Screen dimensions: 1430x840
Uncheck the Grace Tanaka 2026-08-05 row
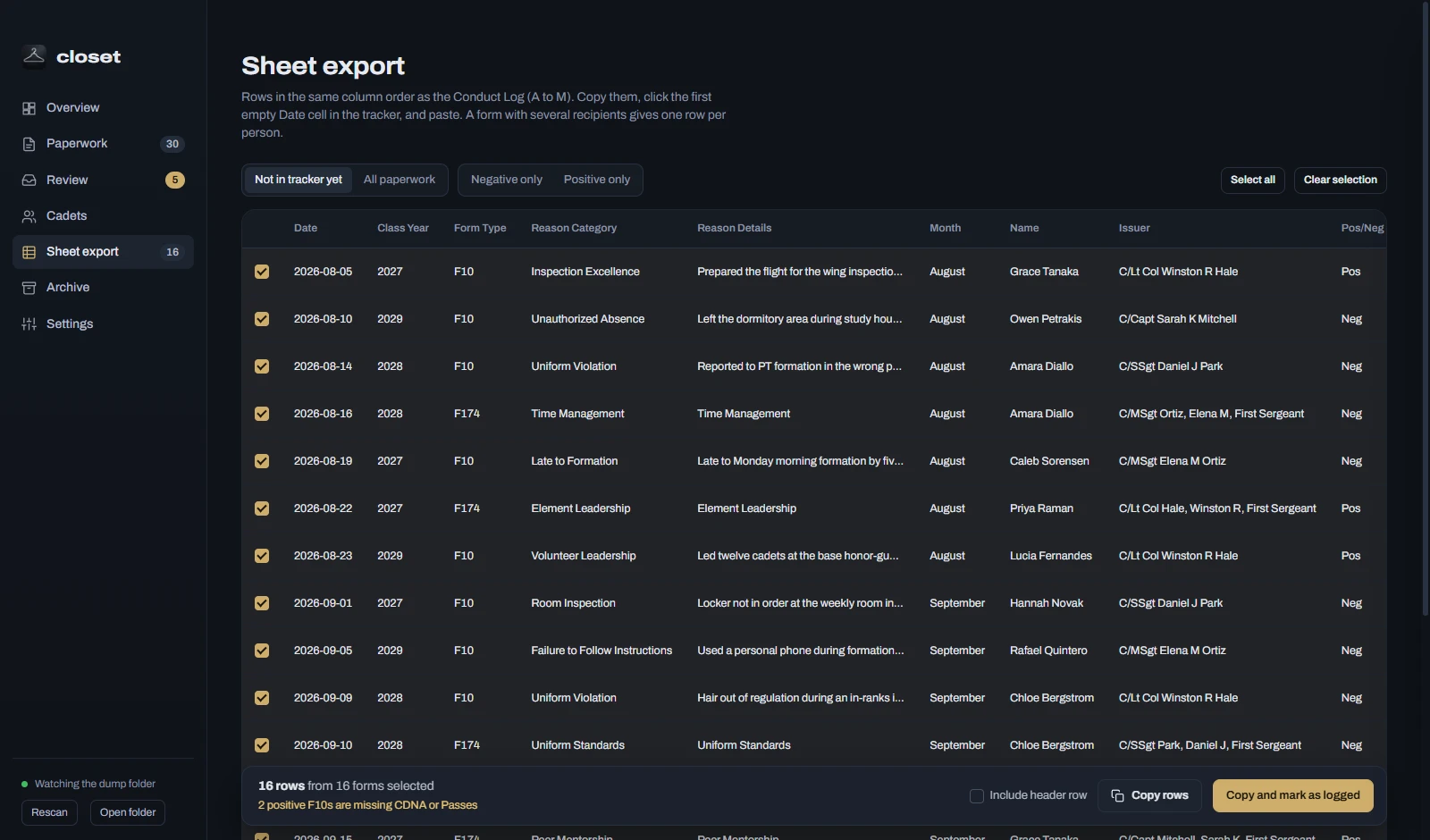pos(262,272)
